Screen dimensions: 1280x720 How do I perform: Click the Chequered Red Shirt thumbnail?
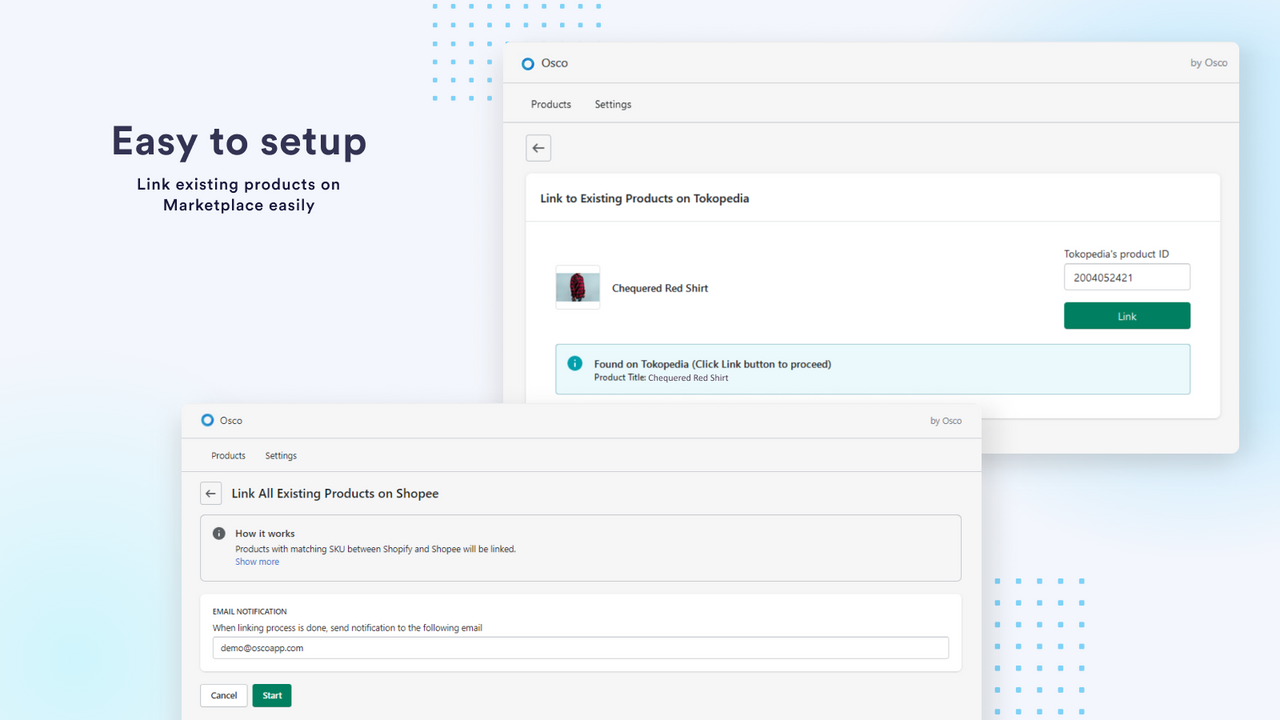coord(578,287)
